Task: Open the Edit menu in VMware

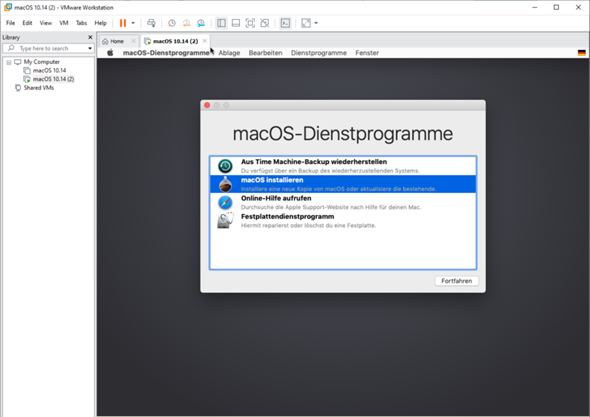Action: pos(27,23)
